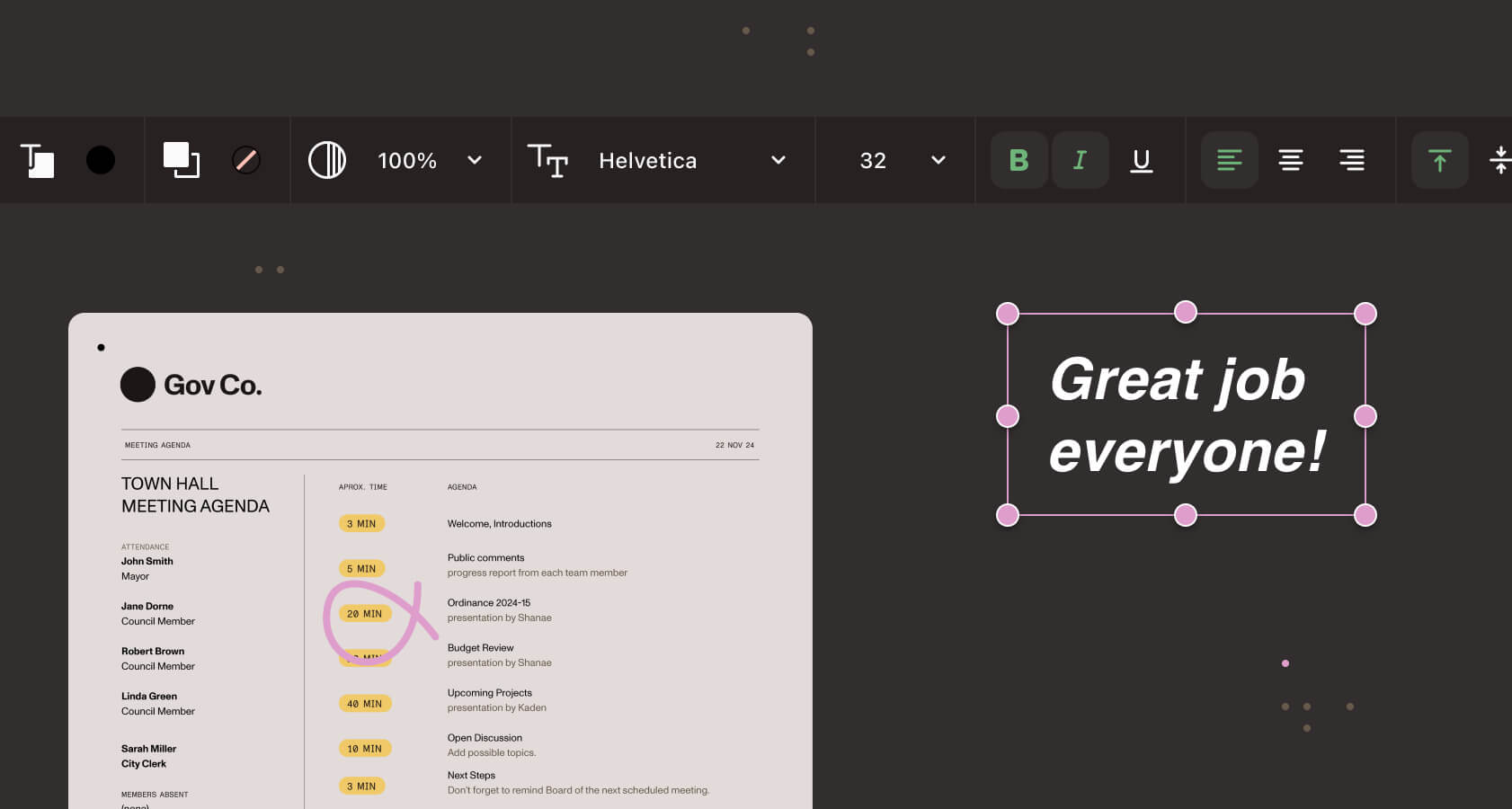Image resolution: width=1512 pixels, height=809 pixels.
Task: Click the right-middle handle of the text box
Action: (x=1365, y=416)
